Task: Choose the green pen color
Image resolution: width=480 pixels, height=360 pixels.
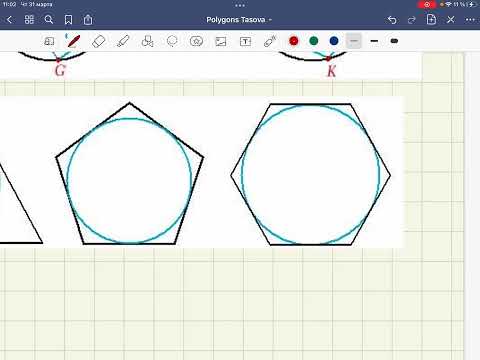Action: point(314,41)
